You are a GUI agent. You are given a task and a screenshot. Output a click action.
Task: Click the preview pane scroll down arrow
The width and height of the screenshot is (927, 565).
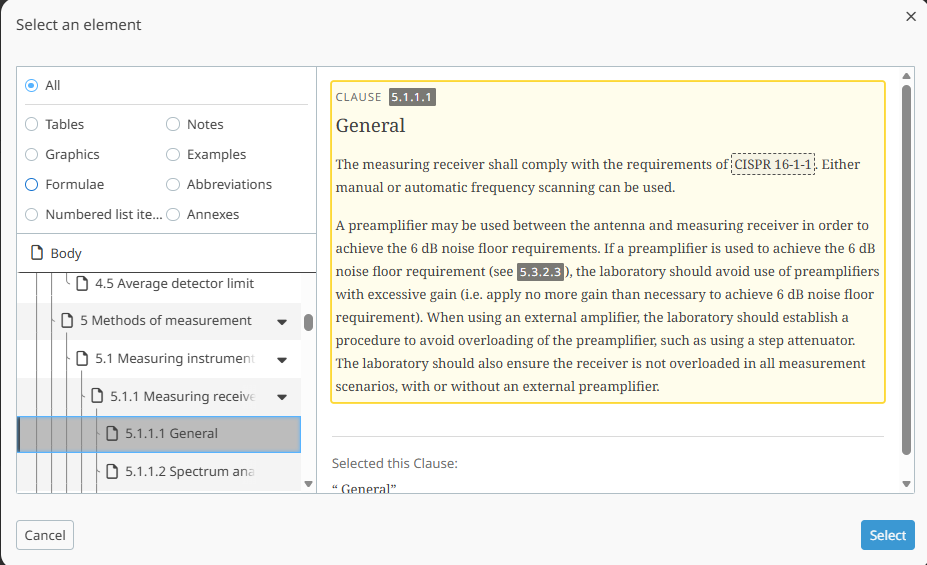coord(906,484)
